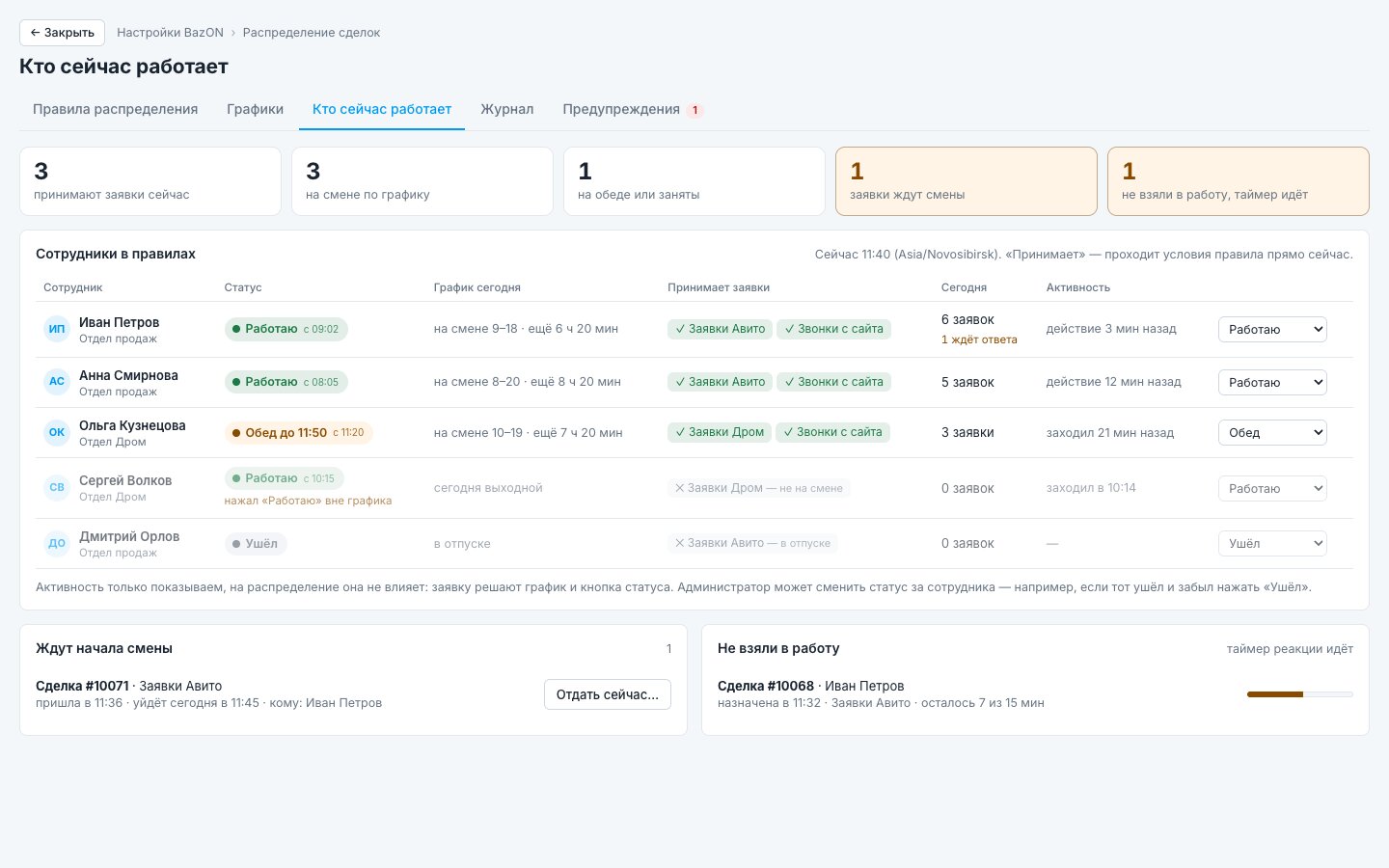Viewport: 1389px width, 868px height.
Task: Click Иван Петров's 'Работаю с 09:02' status chip
Action: coord(286,330)
